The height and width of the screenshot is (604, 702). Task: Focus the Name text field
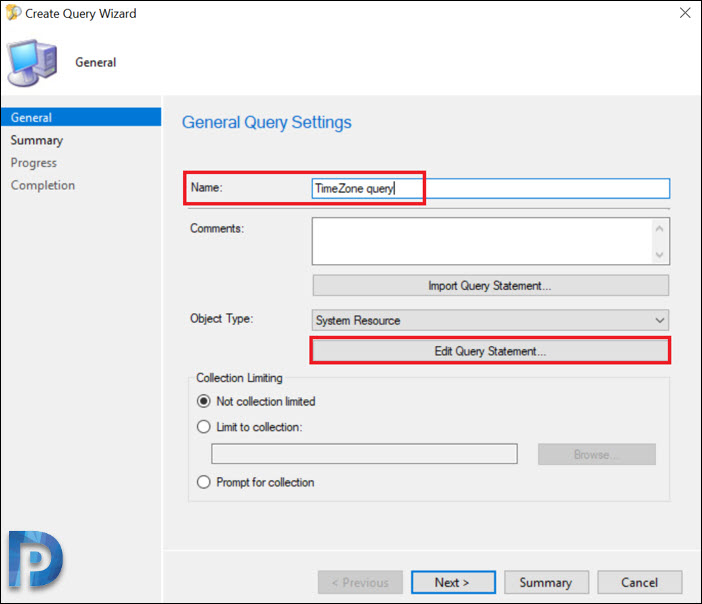491,188
